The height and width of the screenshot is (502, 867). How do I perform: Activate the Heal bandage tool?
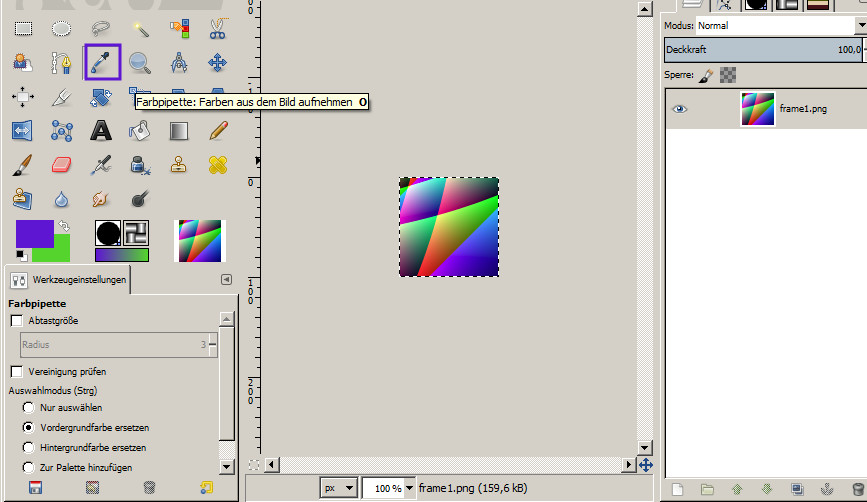click(x=218, y=165)
